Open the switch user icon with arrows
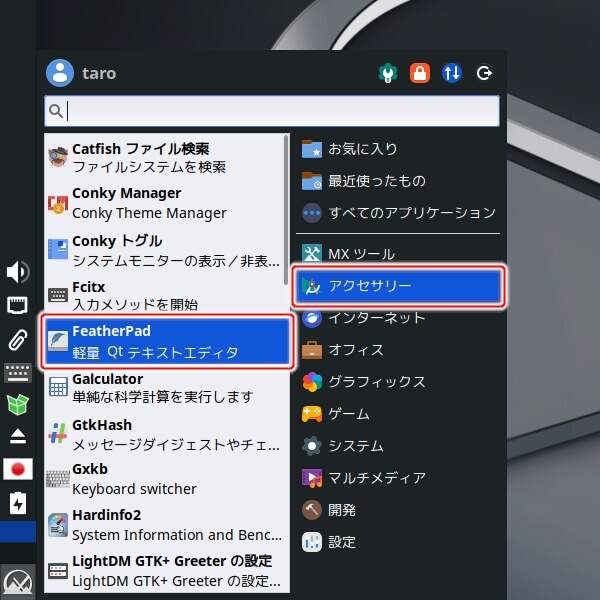The image size is (600, 600). tap(452, 73)
